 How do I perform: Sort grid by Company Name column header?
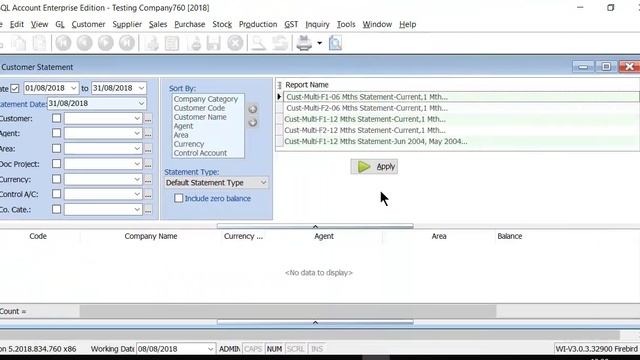click(x=151, y=236)
